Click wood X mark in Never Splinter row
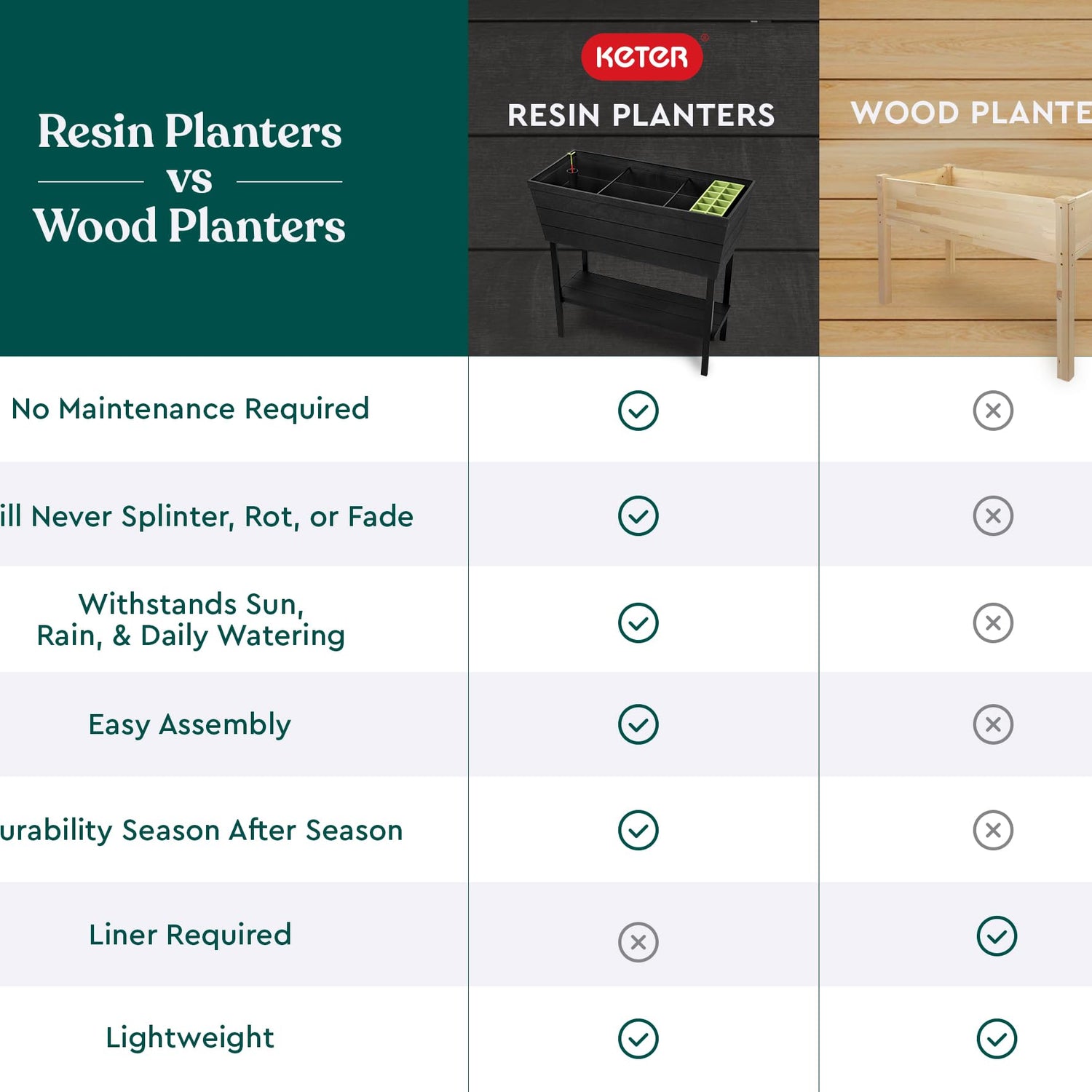Screen dimensions: 1092x1092 pos(993,516)
